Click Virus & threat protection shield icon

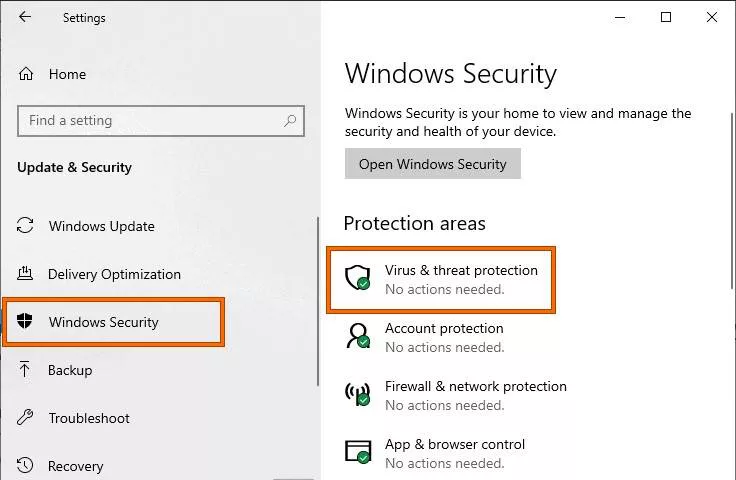(x=357, y=278)
